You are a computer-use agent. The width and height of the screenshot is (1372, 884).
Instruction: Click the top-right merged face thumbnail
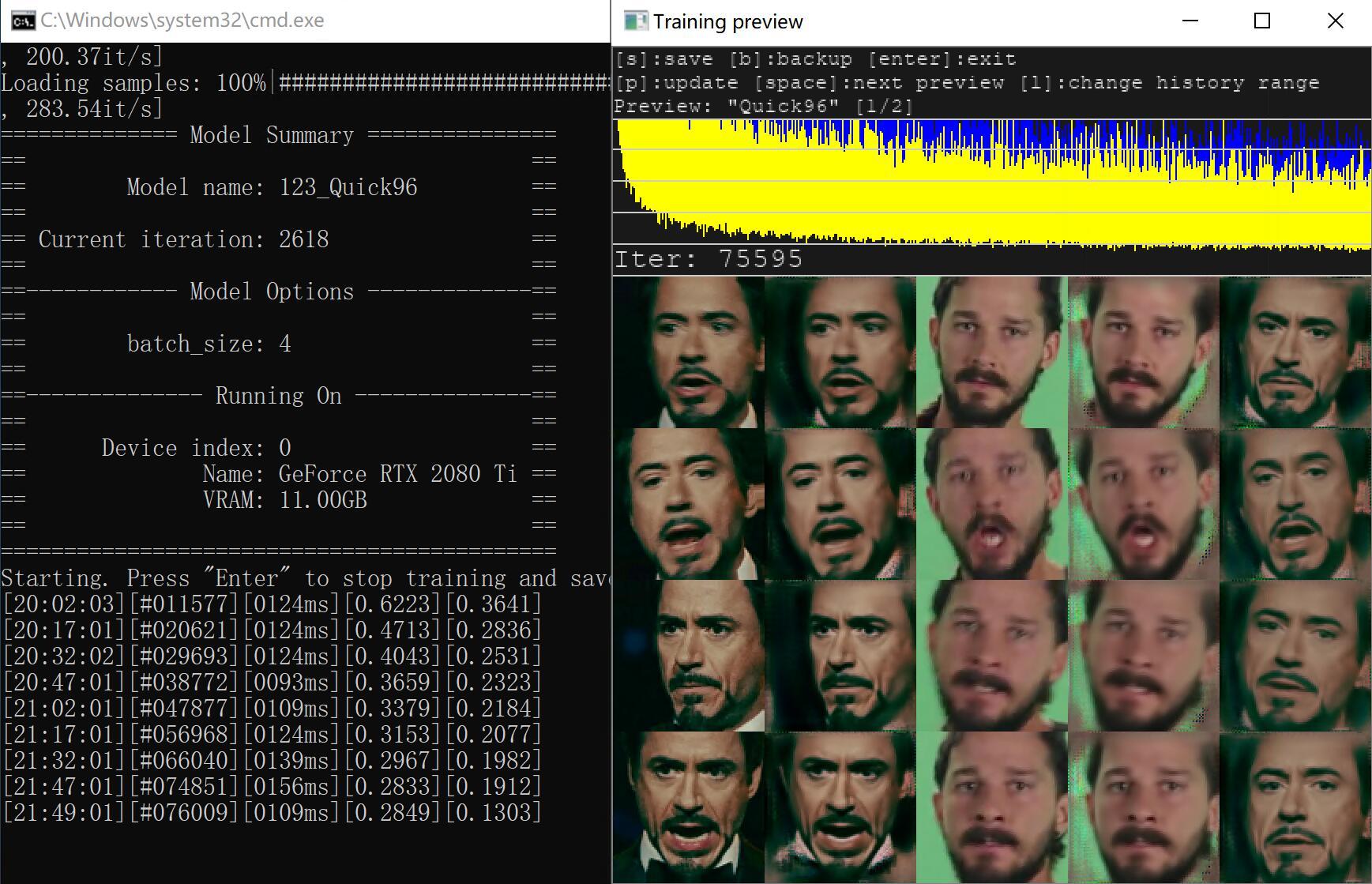1295,352
